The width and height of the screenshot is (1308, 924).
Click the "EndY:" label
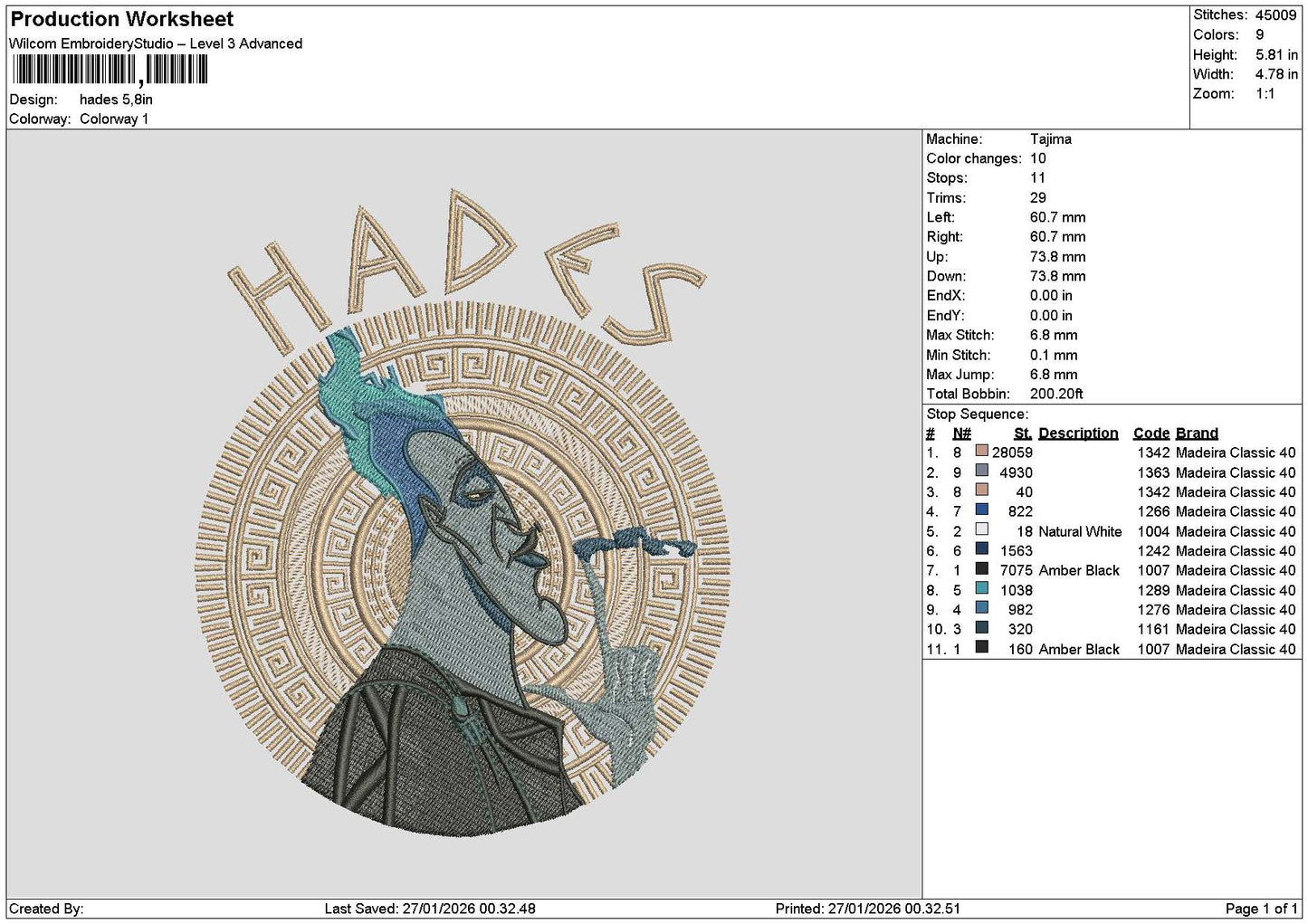(946, 316)
